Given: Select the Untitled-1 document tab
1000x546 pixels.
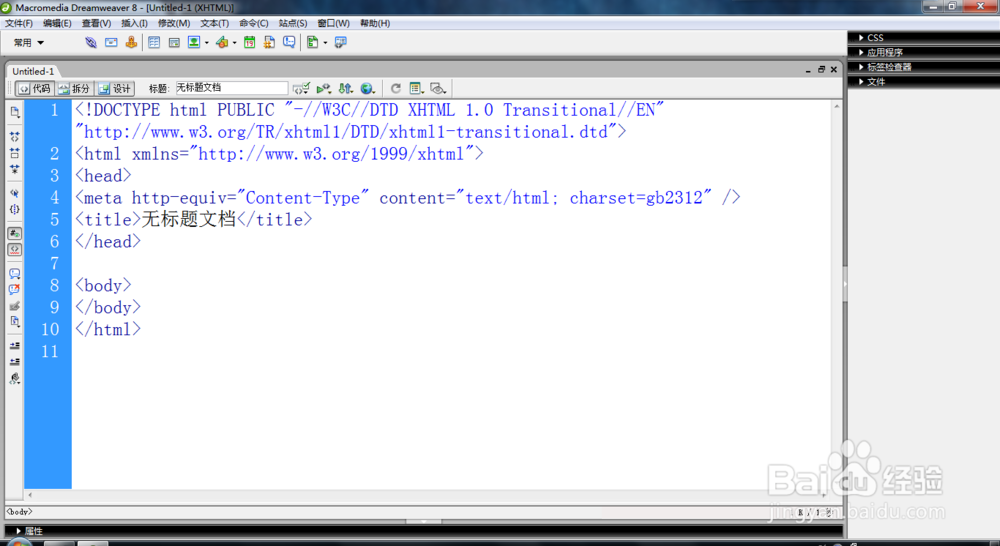Looking at the screenshot, I should pos(33,71).
